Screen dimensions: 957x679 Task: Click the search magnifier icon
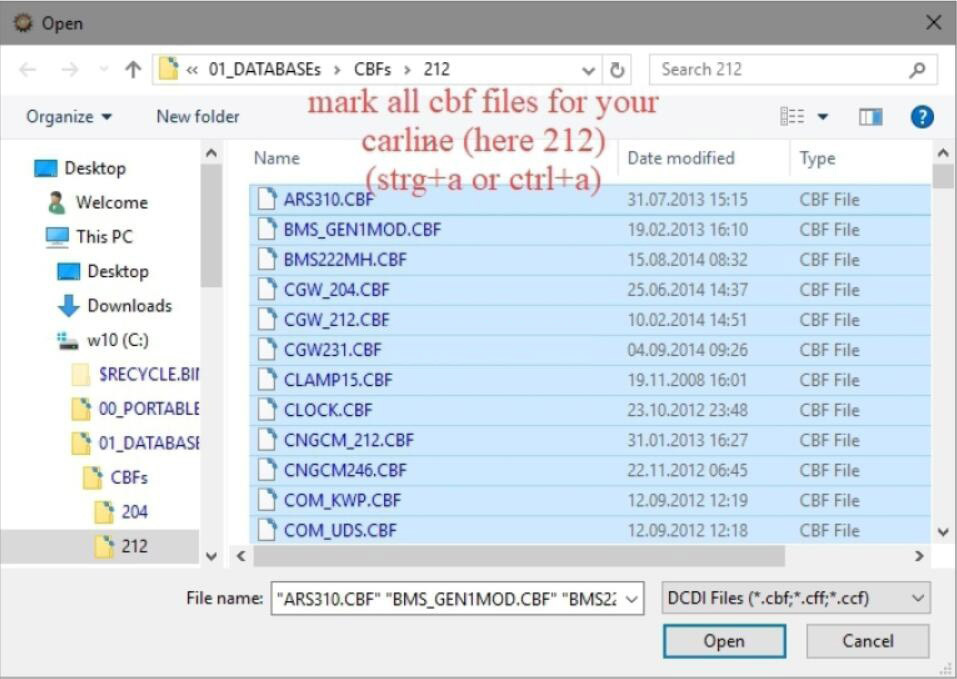click(x=917, y=70)
